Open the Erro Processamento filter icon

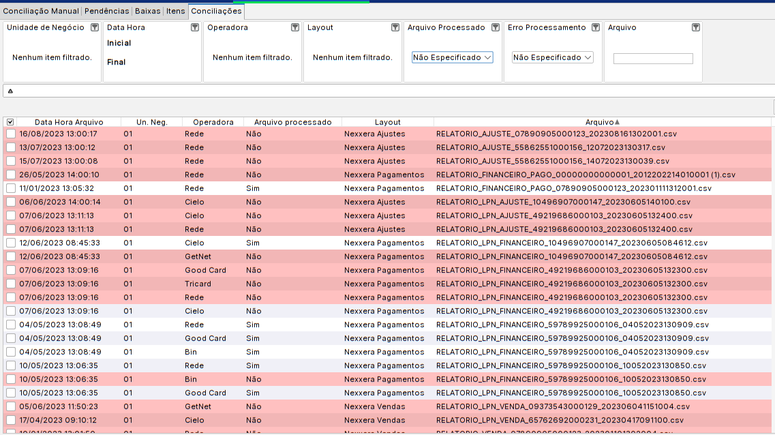point(595,28)
